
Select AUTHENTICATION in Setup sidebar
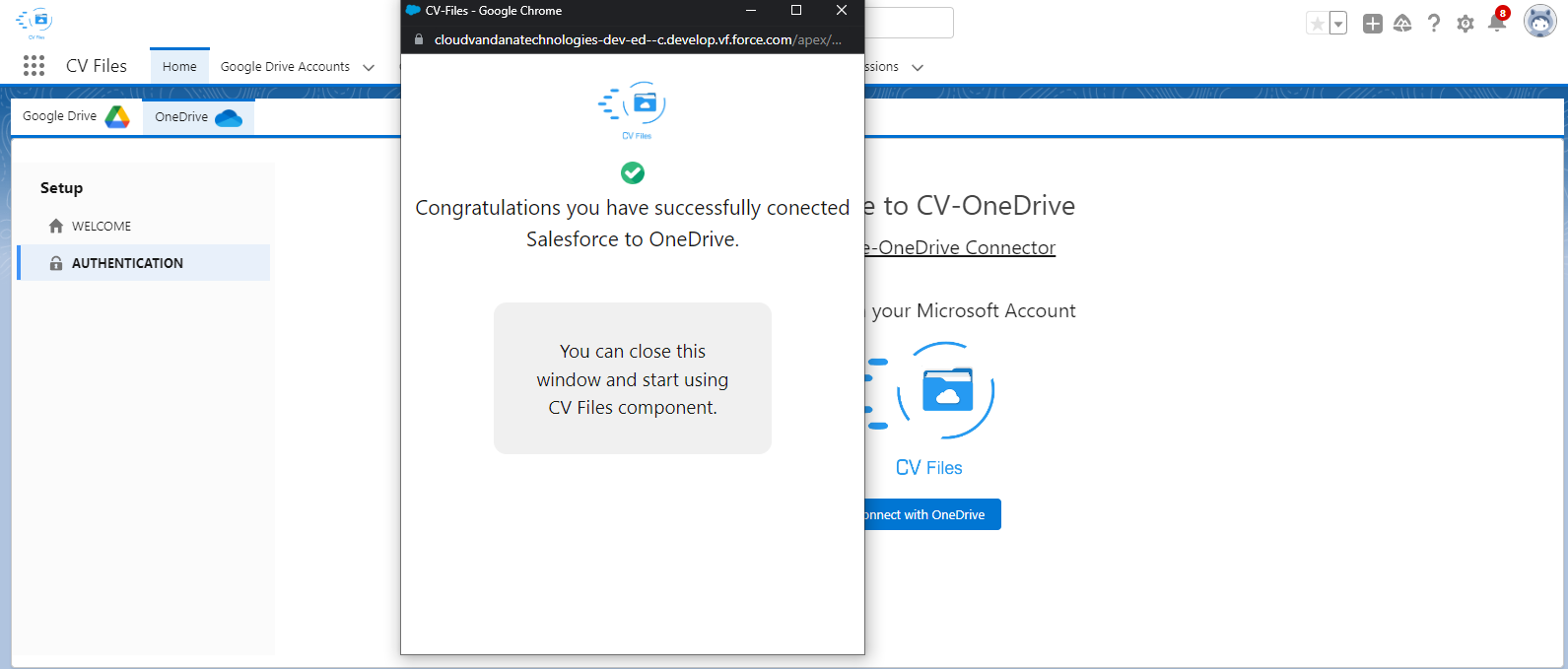coord(144,263)
